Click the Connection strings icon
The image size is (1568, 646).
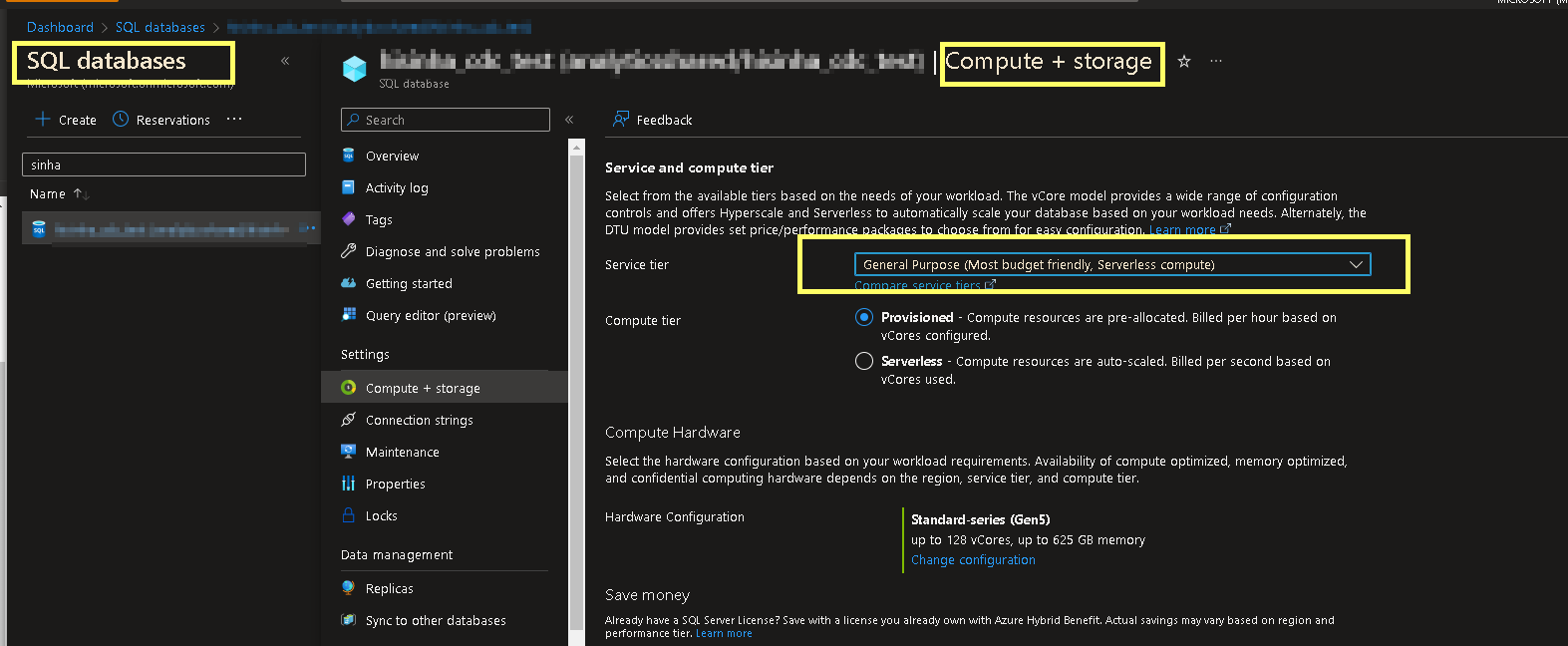coord(348,420)
